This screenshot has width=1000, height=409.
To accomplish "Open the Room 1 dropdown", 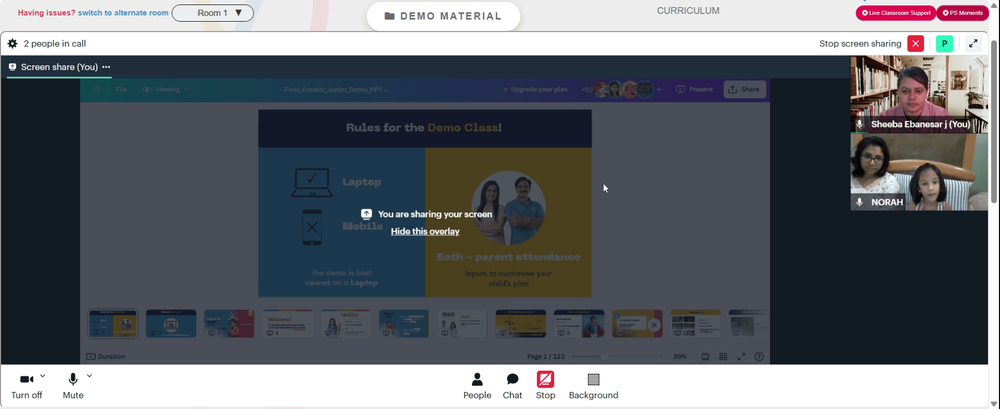I will (213, 13).
